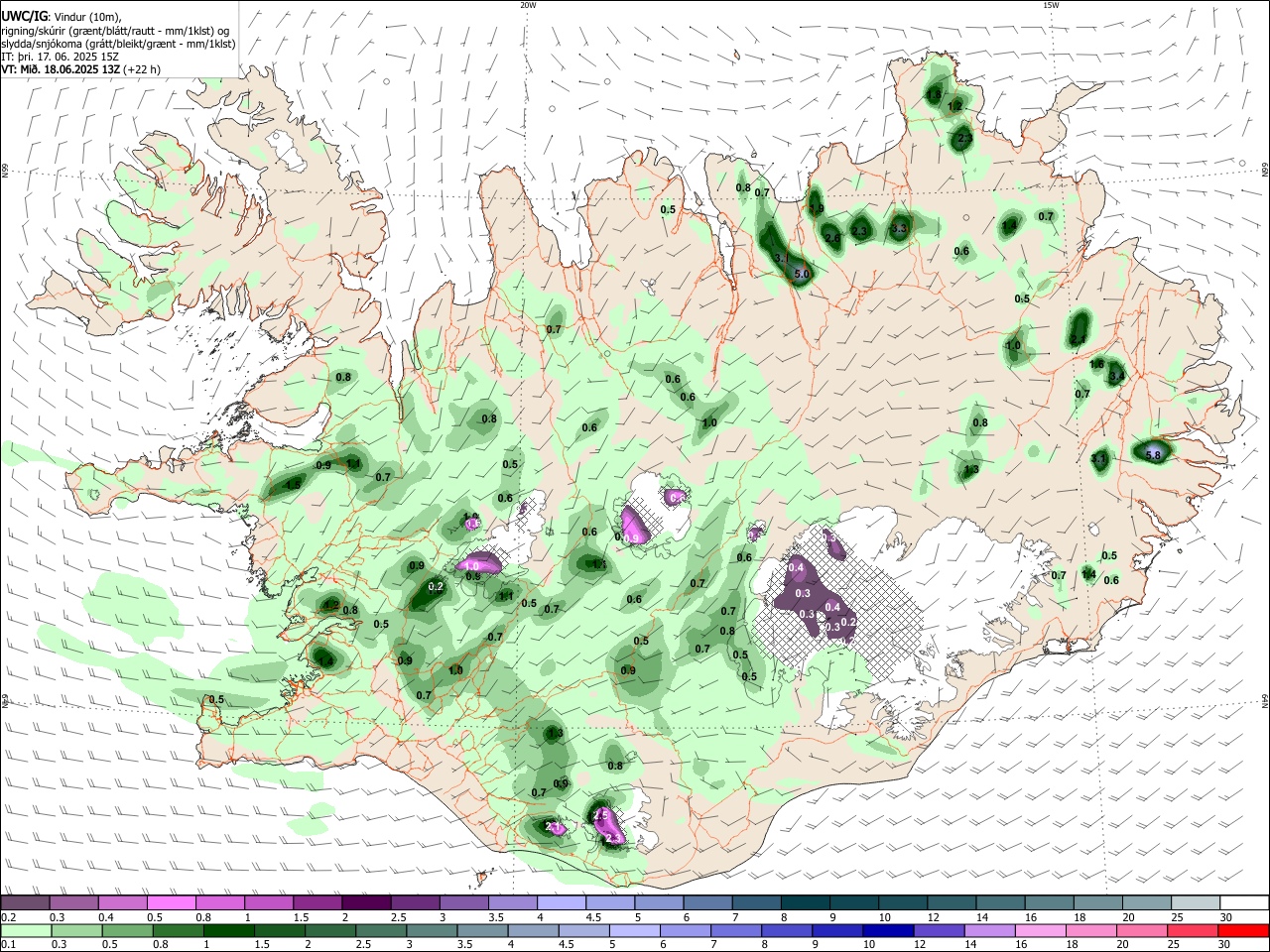
Task: Click the white snow swatch labeled 30
Action: (x=1244, y=902)
